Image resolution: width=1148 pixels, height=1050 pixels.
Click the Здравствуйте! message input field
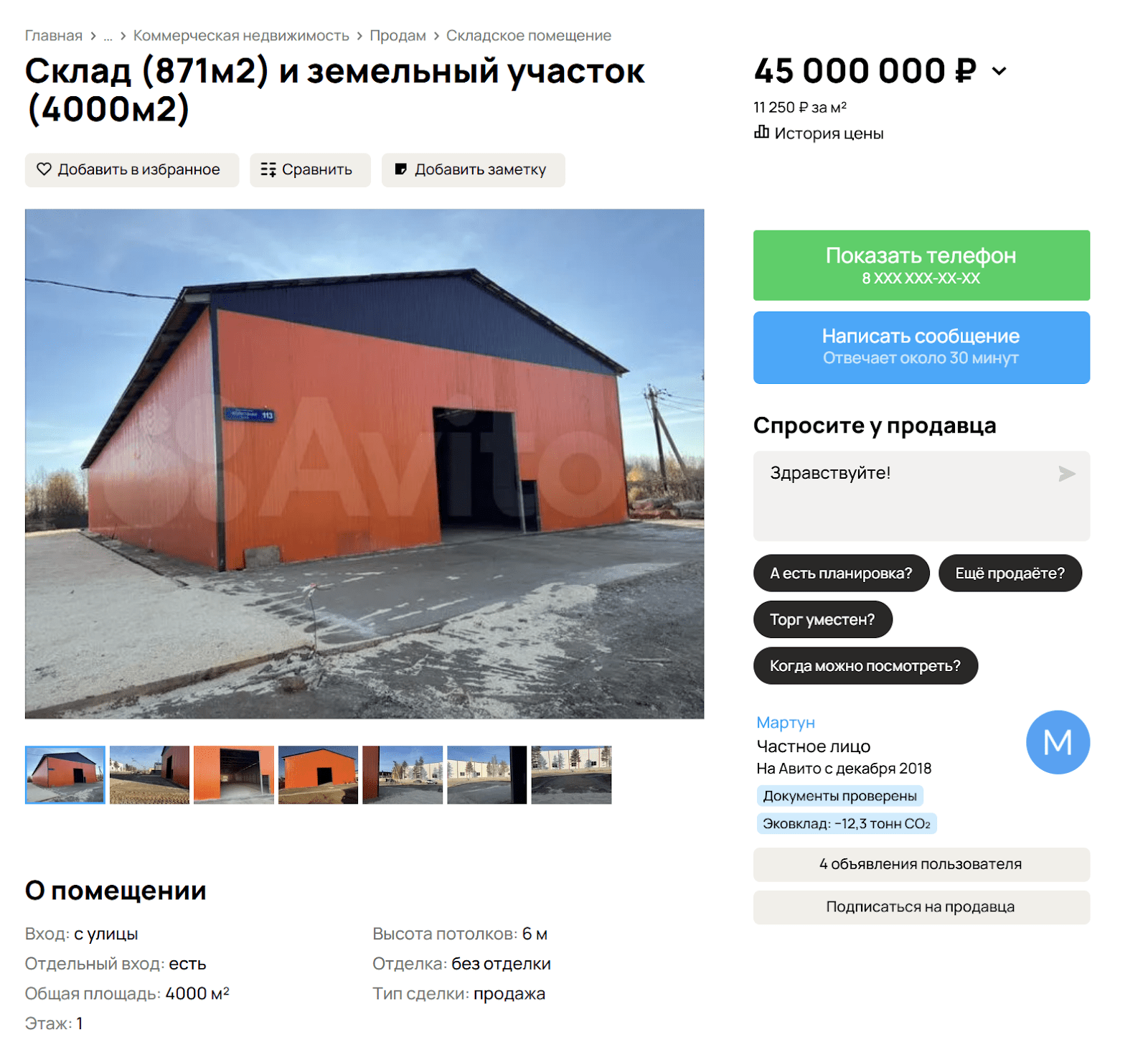[921, 496]
